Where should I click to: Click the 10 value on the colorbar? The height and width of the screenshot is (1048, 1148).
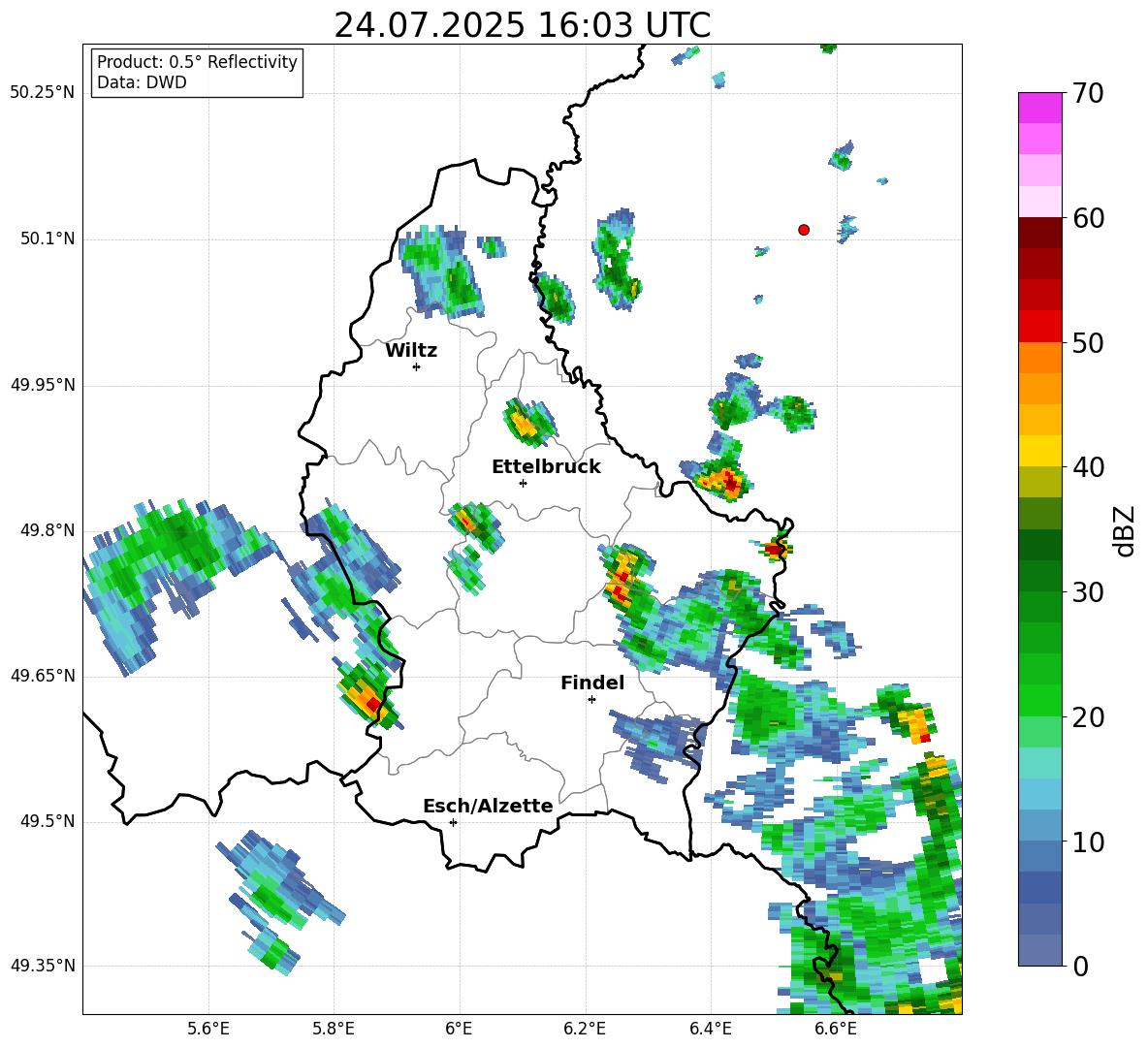1088,842
